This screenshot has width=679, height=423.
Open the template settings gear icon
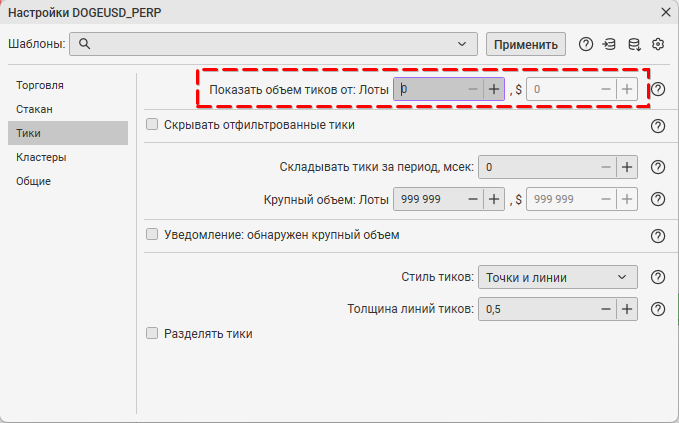(x=658, y=44)
